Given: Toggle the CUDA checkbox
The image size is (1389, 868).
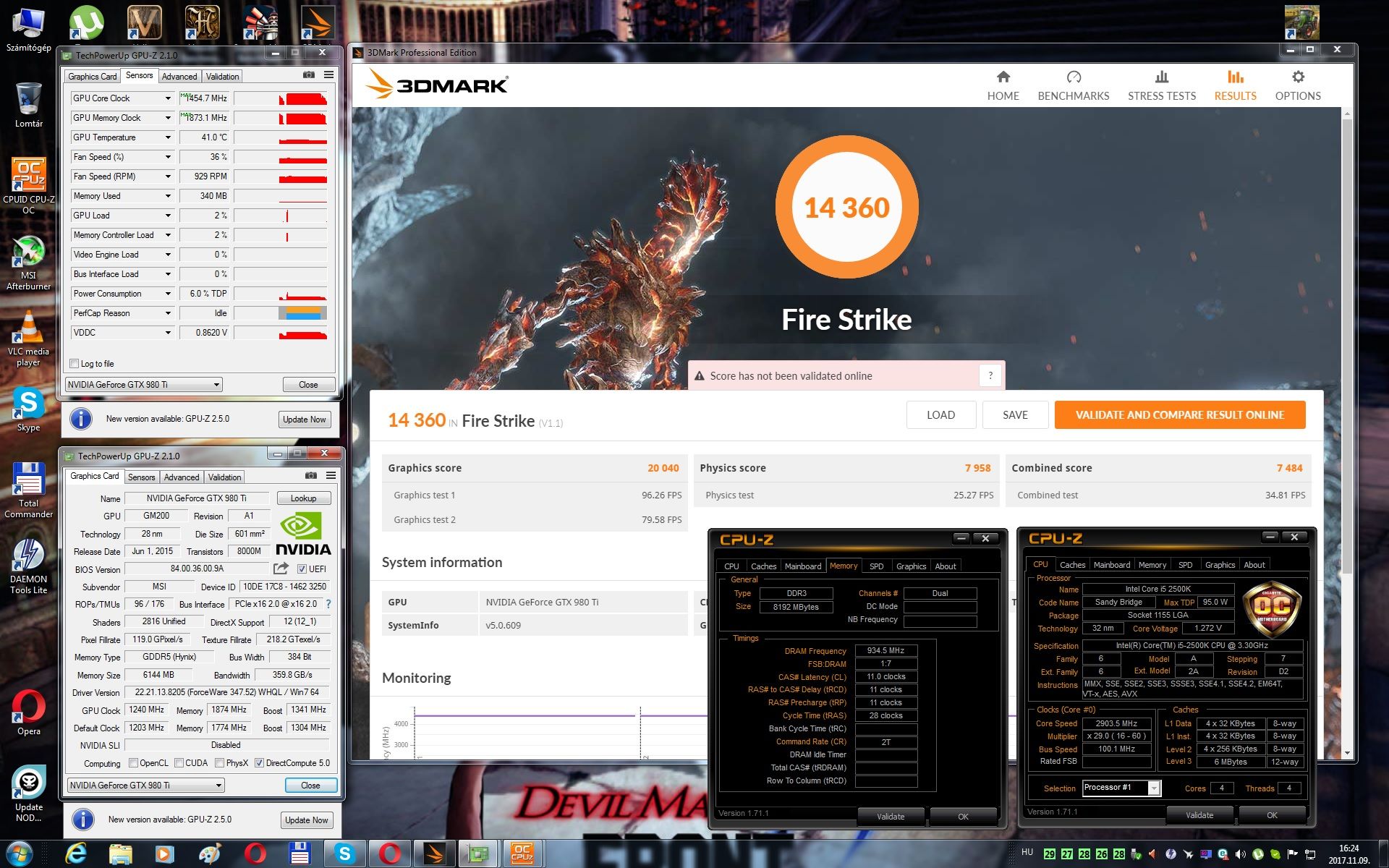Looking at the screenshot, I should [x=179, y=763].
